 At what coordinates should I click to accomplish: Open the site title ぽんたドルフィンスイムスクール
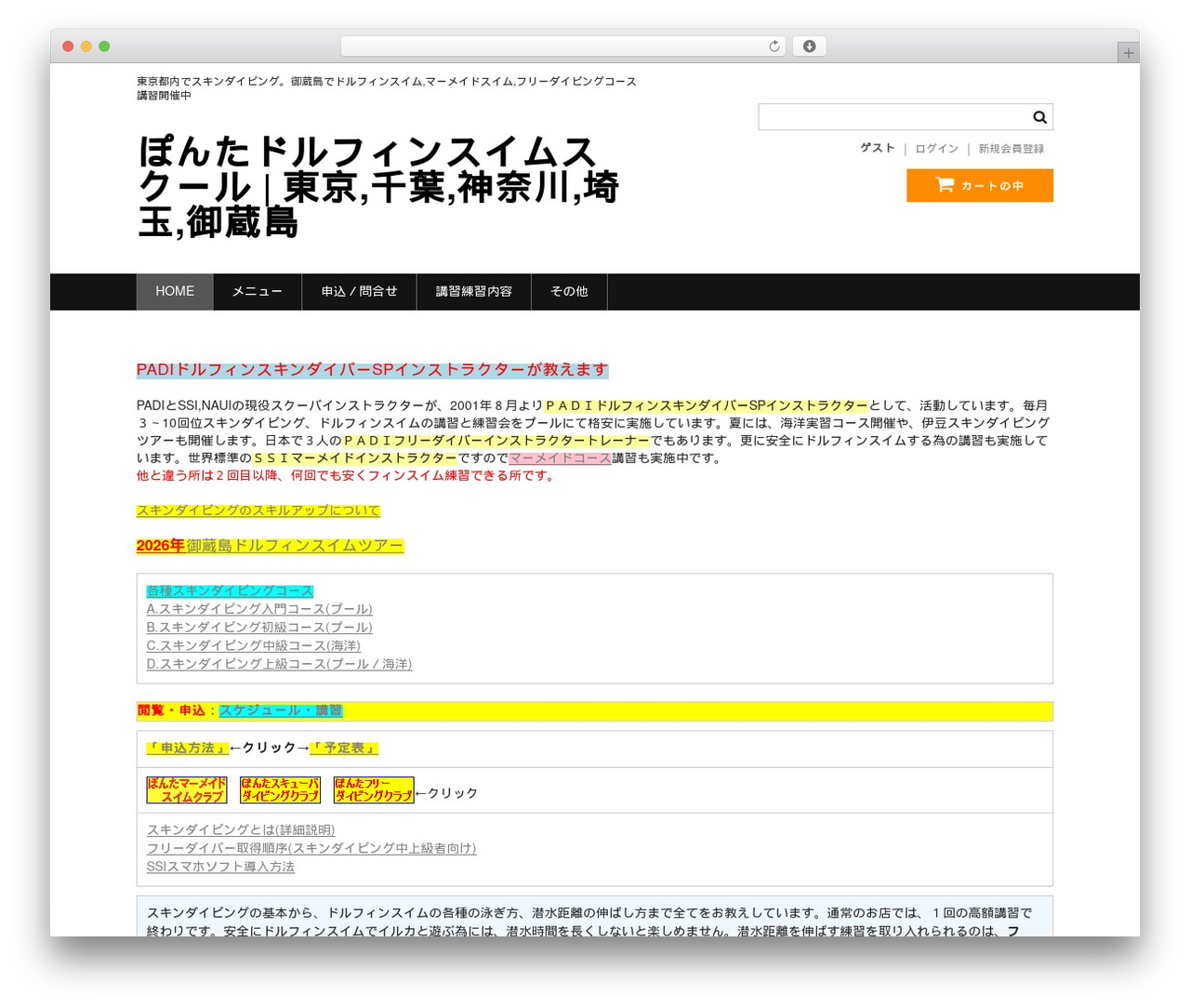(x=378, y=187)
